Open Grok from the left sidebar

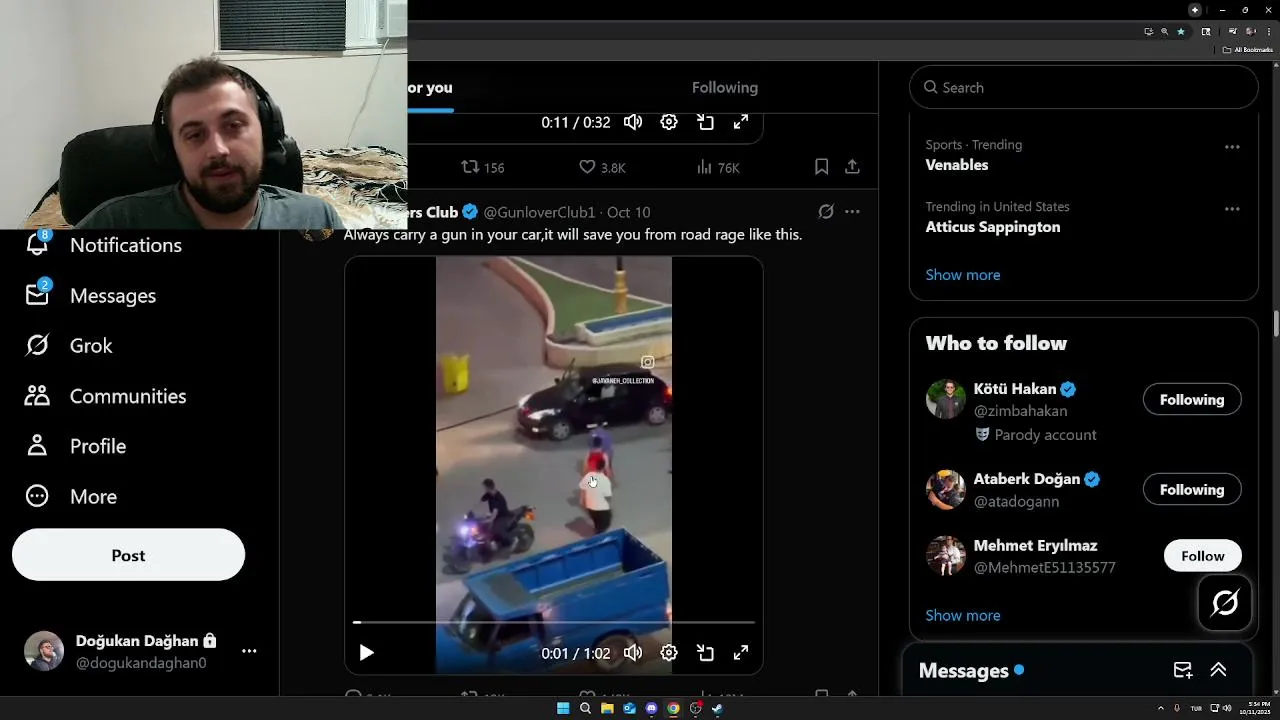point(70,346)
